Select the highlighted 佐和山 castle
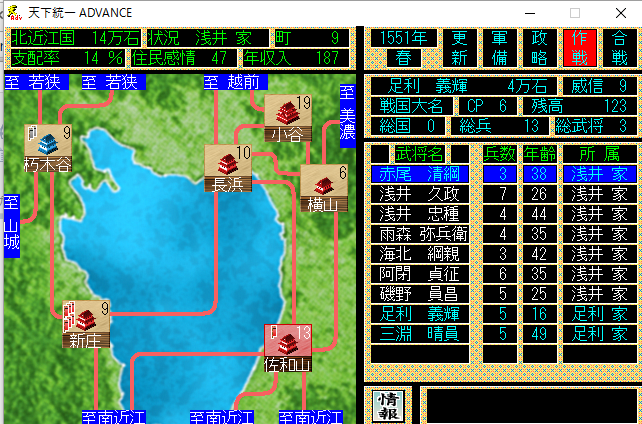642x424 pixels. pyautogui.click(x=288, y=348)
